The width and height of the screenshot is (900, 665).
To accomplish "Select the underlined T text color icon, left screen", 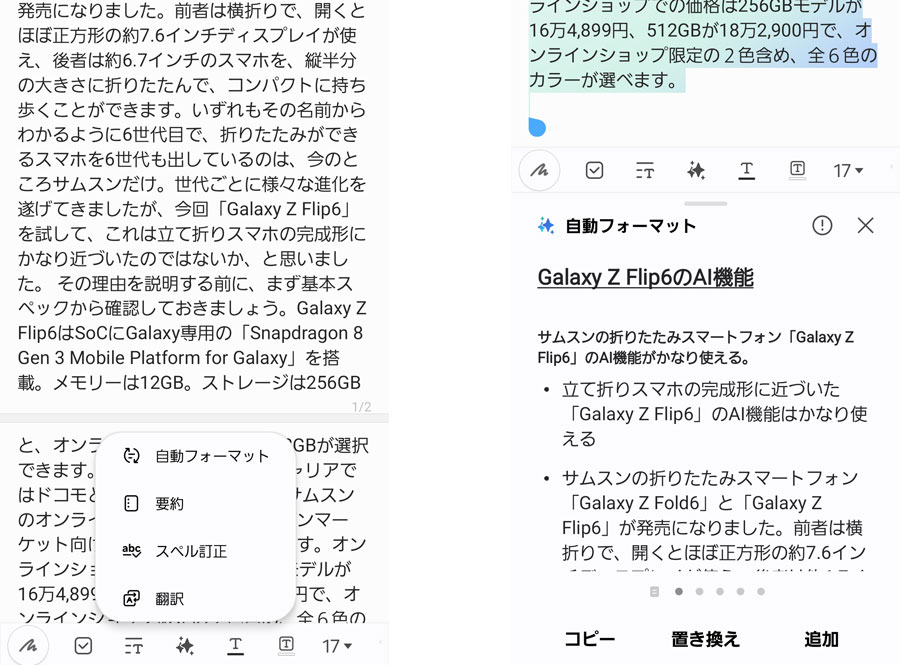I will [235, 646].
